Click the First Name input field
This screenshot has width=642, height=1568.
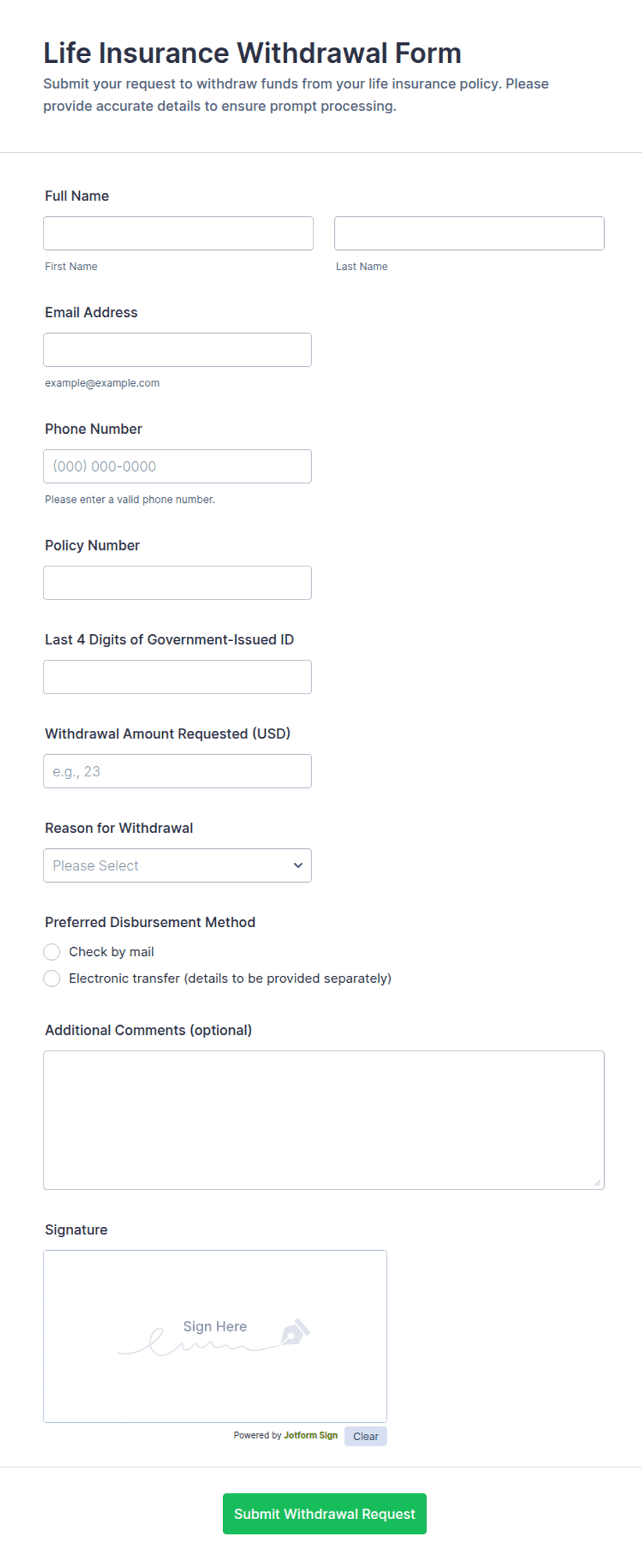[x=178, y=233]
